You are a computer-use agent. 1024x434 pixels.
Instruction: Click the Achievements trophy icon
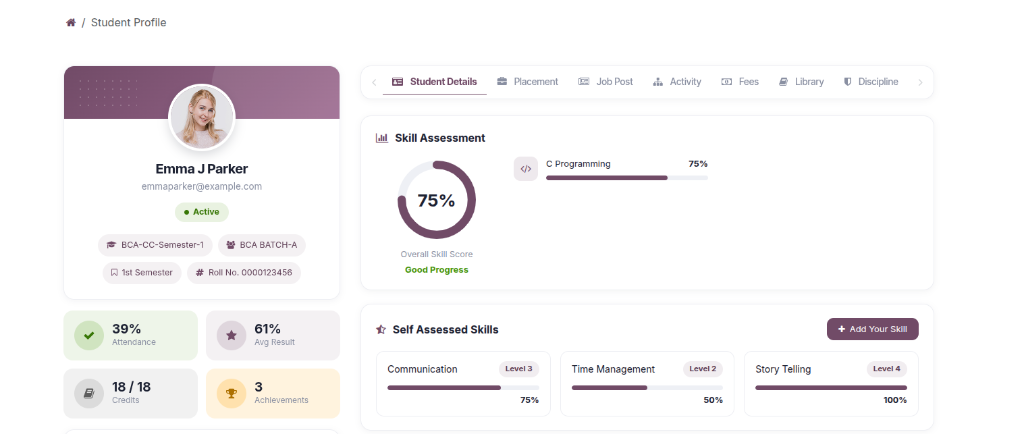click(x=231, y=394)
